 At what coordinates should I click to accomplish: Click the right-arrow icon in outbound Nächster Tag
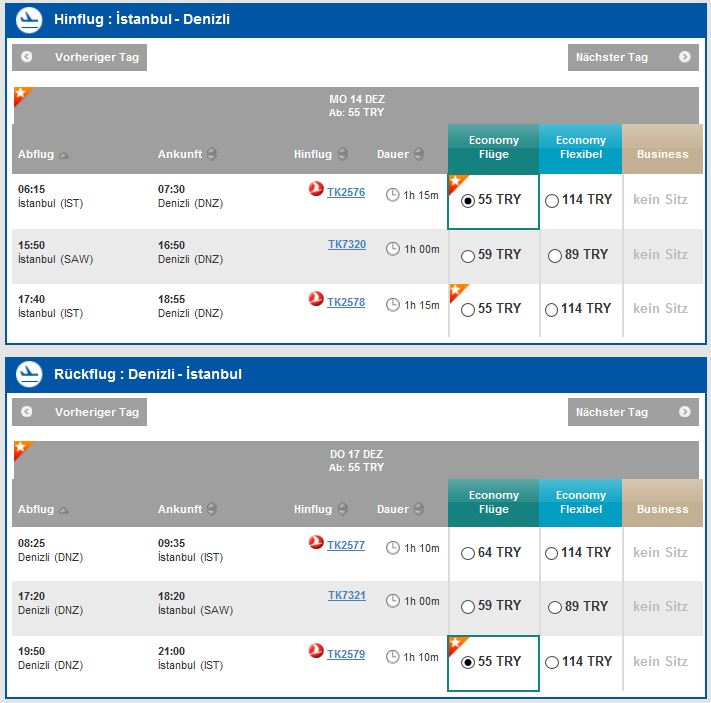click(x=685, y=57)
